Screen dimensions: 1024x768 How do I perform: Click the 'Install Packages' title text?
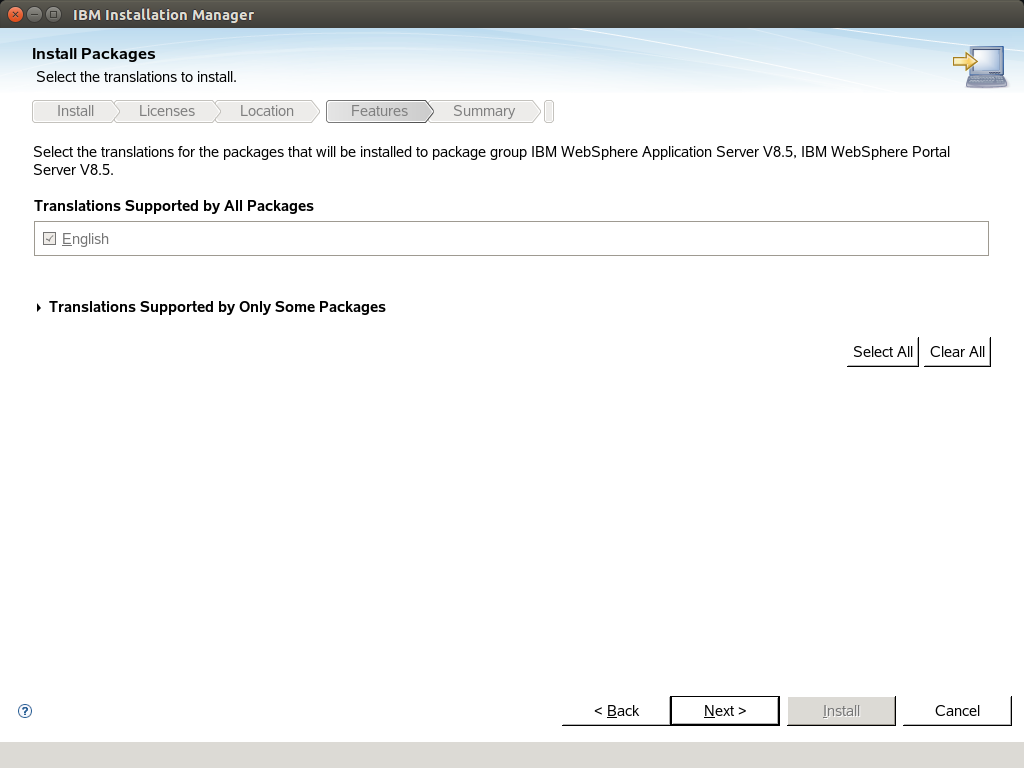(93, 54)
